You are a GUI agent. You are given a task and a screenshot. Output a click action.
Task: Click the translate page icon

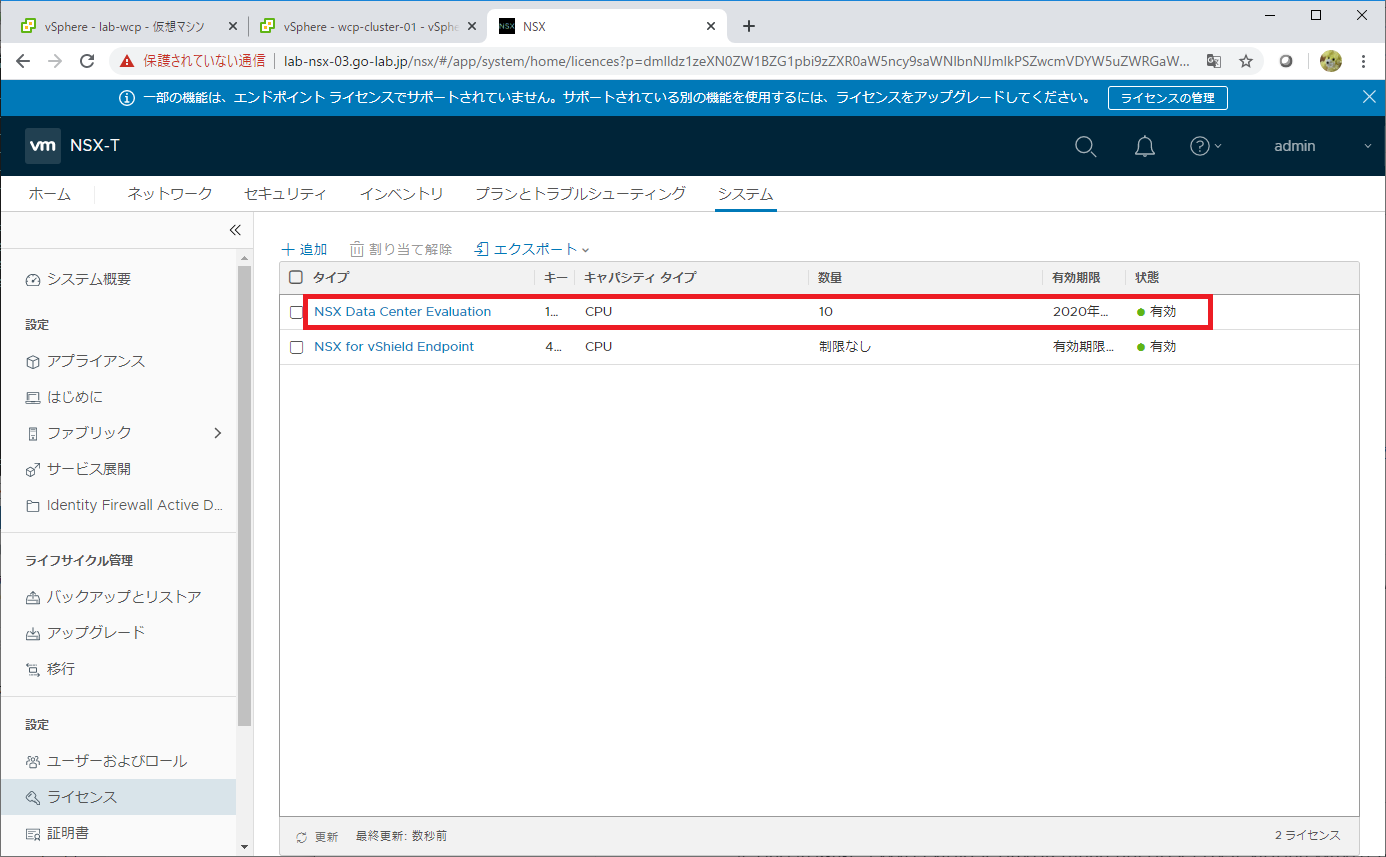[1213, 61]
